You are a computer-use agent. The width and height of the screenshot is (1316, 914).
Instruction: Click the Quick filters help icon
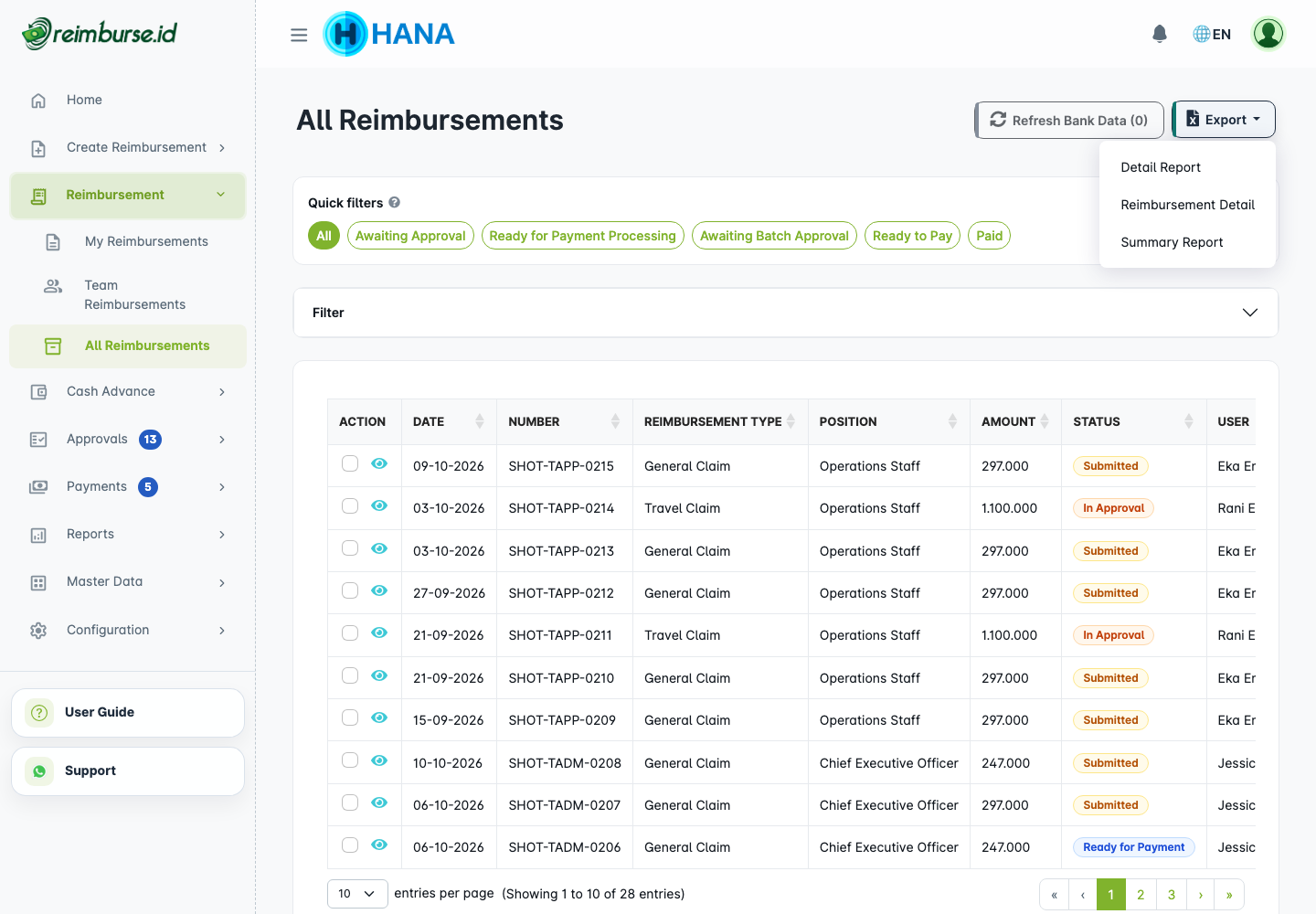coord(395,203)
